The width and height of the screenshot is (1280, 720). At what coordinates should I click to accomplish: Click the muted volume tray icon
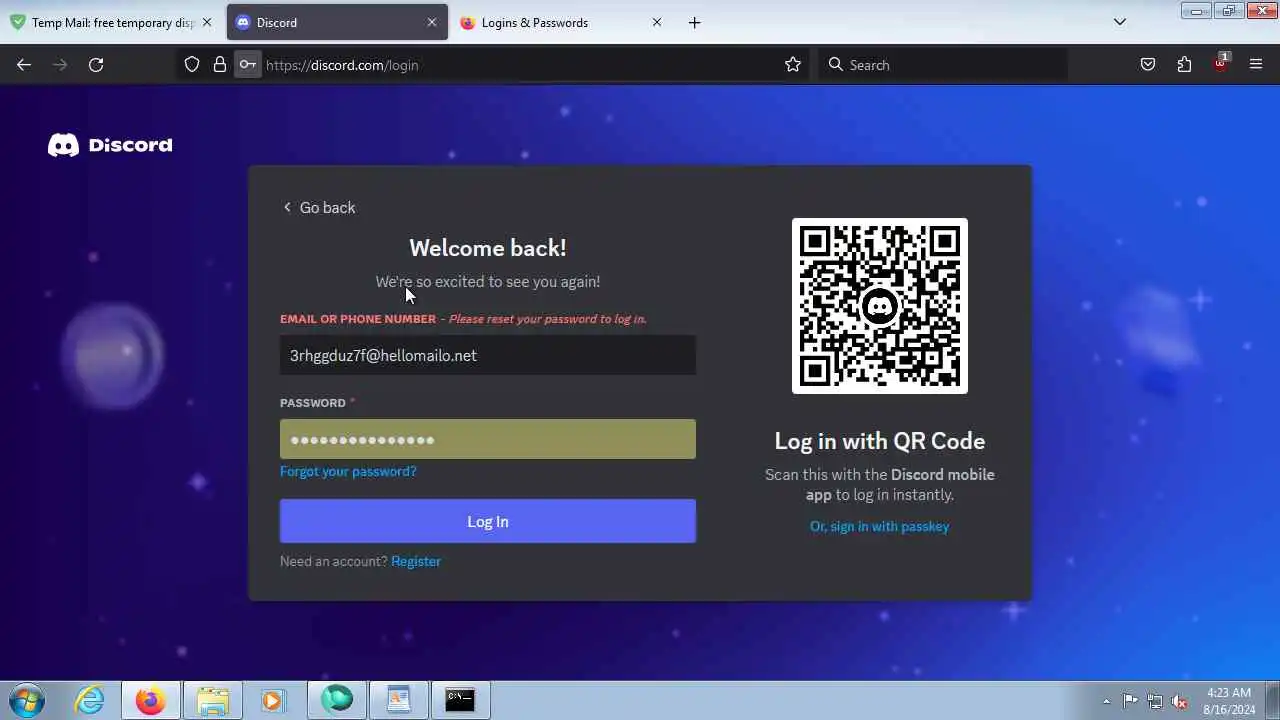pyautogui.click(x=1180, y=701)
